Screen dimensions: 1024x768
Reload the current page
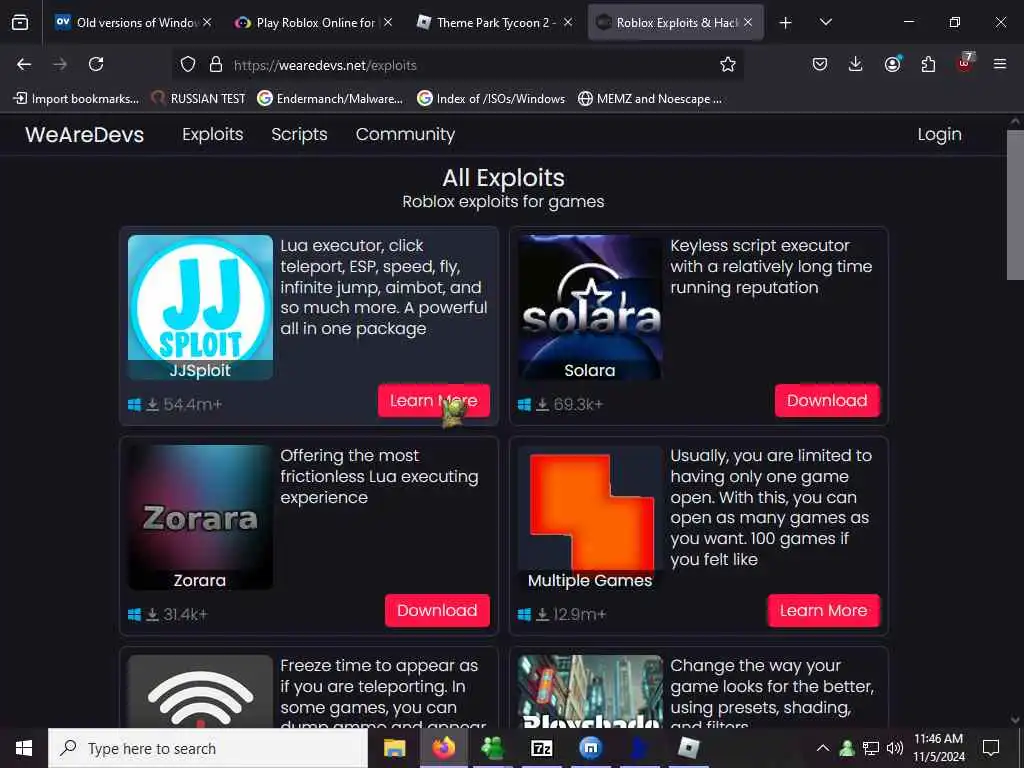(x=96, y=64)
